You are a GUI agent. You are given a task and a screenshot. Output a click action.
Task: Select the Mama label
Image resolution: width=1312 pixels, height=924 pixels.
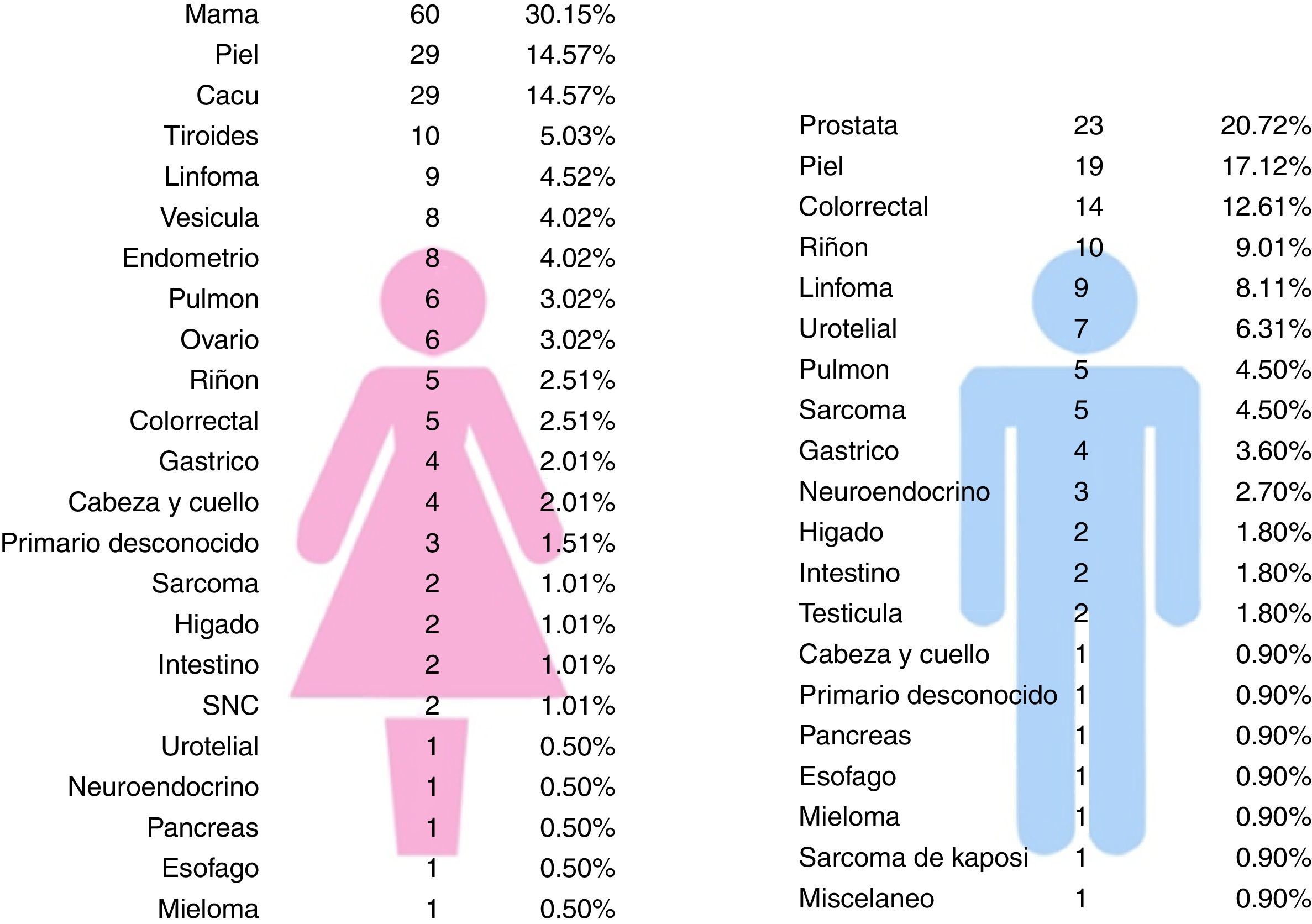coord(222,14)
